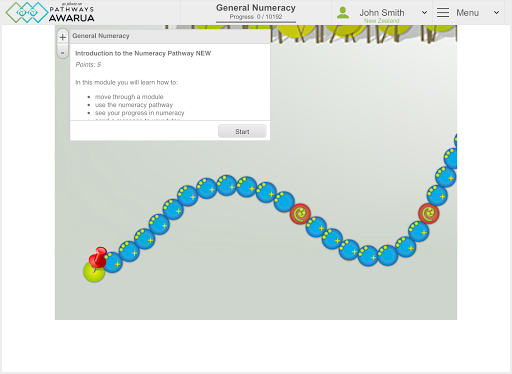Select the green starting module node
This screenshot has width=512, height=374.
coord(93,273)
